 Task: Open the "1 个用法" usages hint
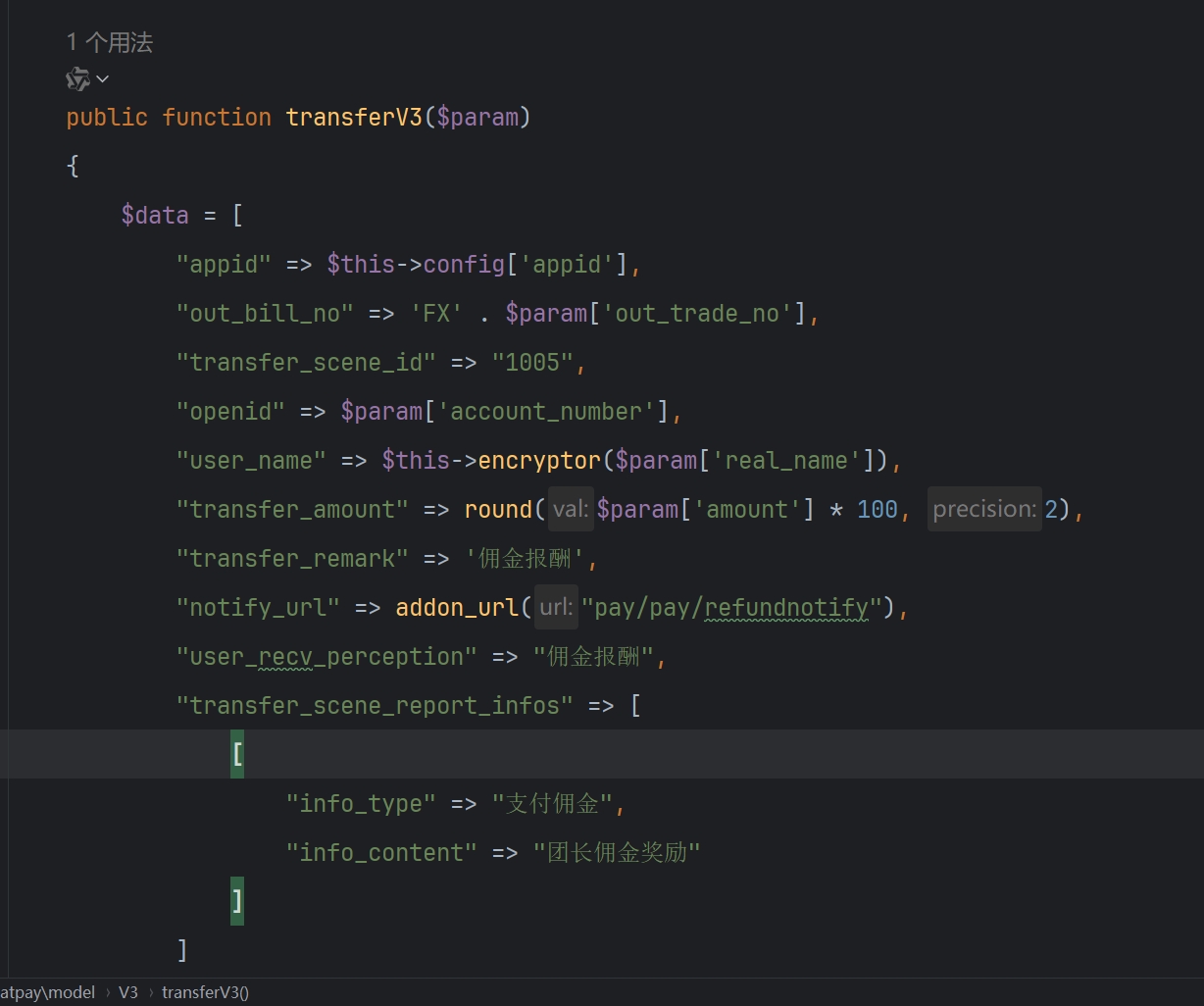tap(110, 42)
